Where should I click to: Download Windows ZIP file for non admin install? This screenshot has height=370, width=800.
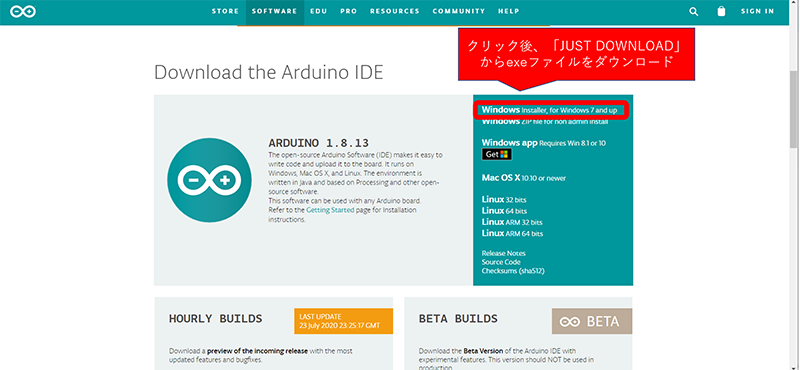(x=545, y=121)
